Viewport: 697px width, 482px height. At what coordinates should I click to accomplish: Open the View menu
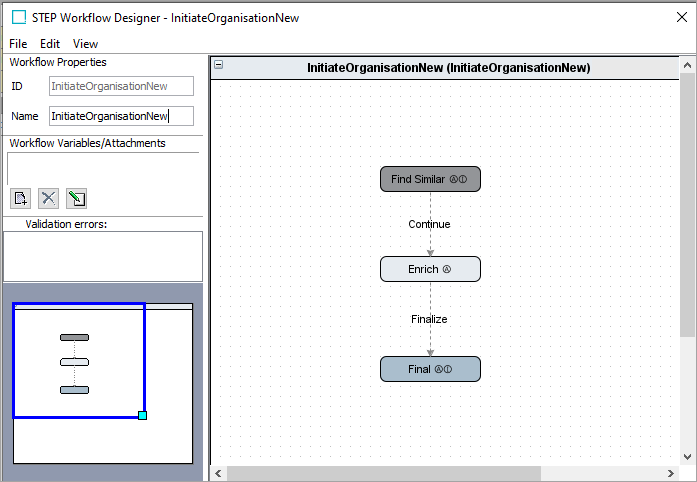pos(85,44)
